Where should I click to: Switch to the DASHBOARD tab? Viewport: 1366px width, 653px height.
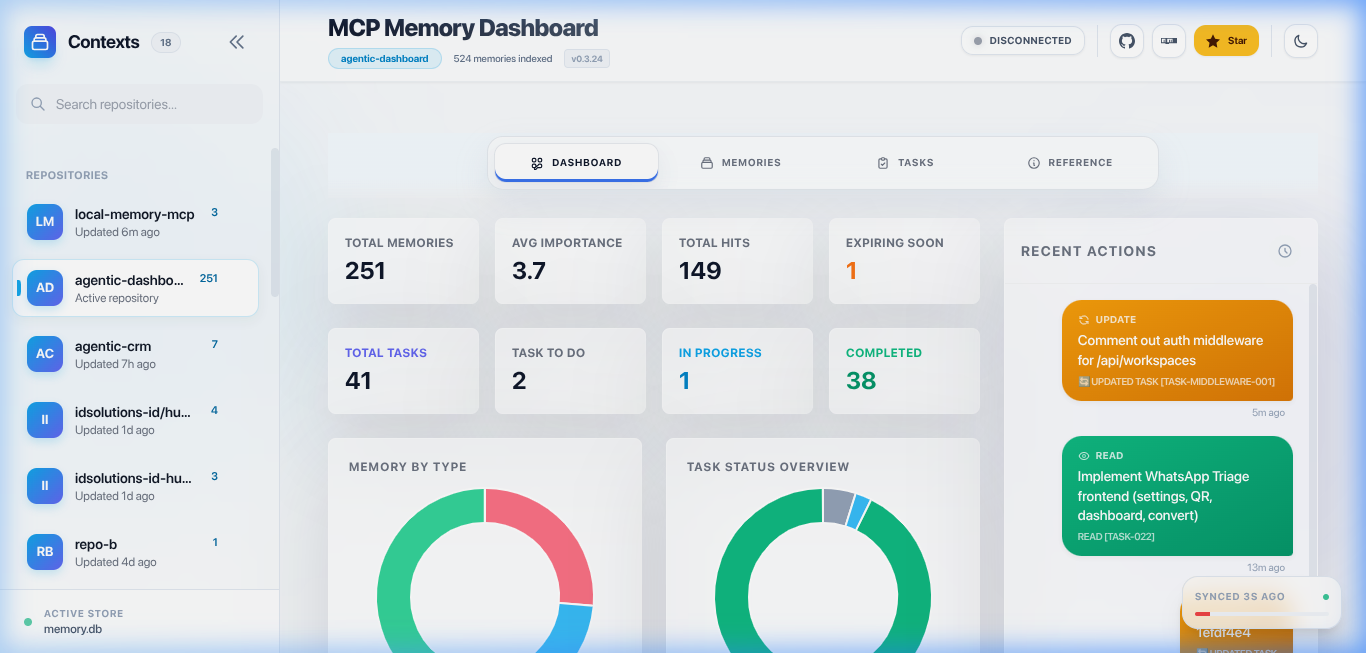(577, 163)
